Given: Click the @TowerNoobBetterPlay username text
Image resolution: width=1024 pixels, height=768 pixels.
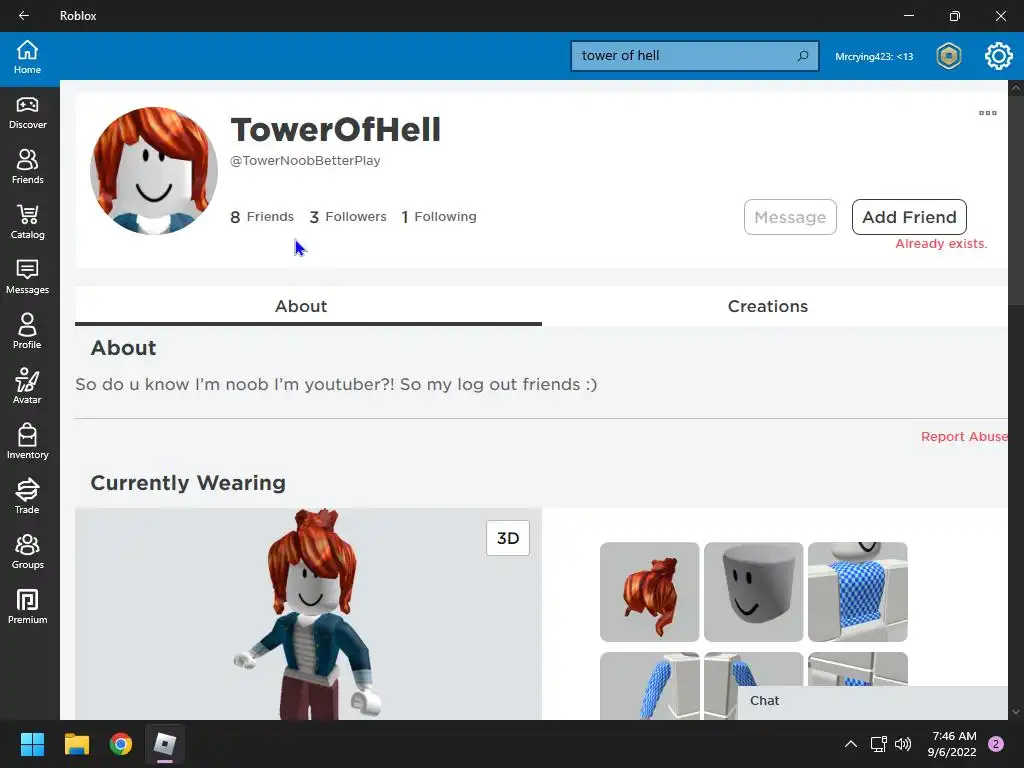Looking at the screenshot, I should [305, 161].
